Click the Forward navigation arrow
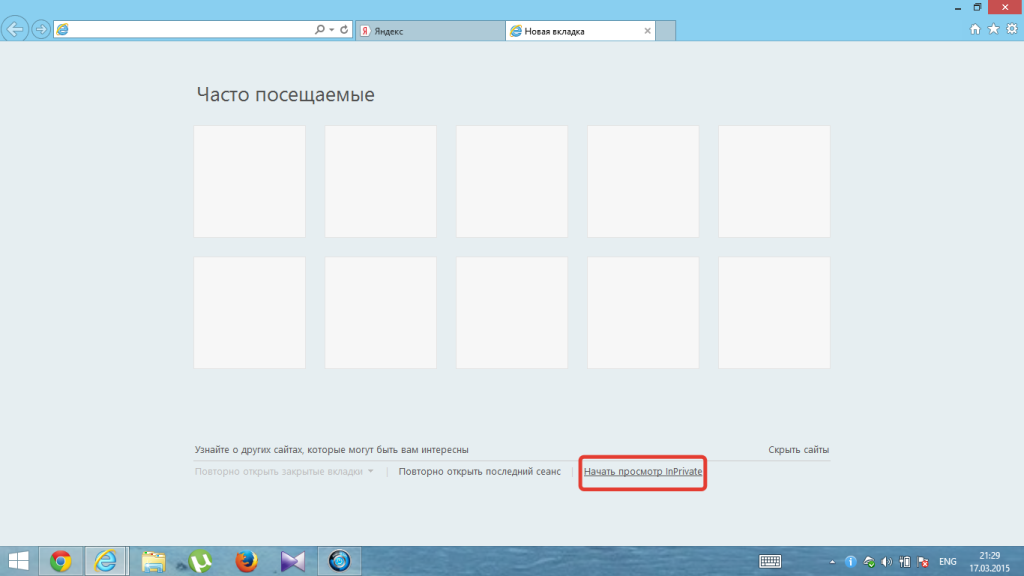Screen dimensions: 1024x576 41,29
